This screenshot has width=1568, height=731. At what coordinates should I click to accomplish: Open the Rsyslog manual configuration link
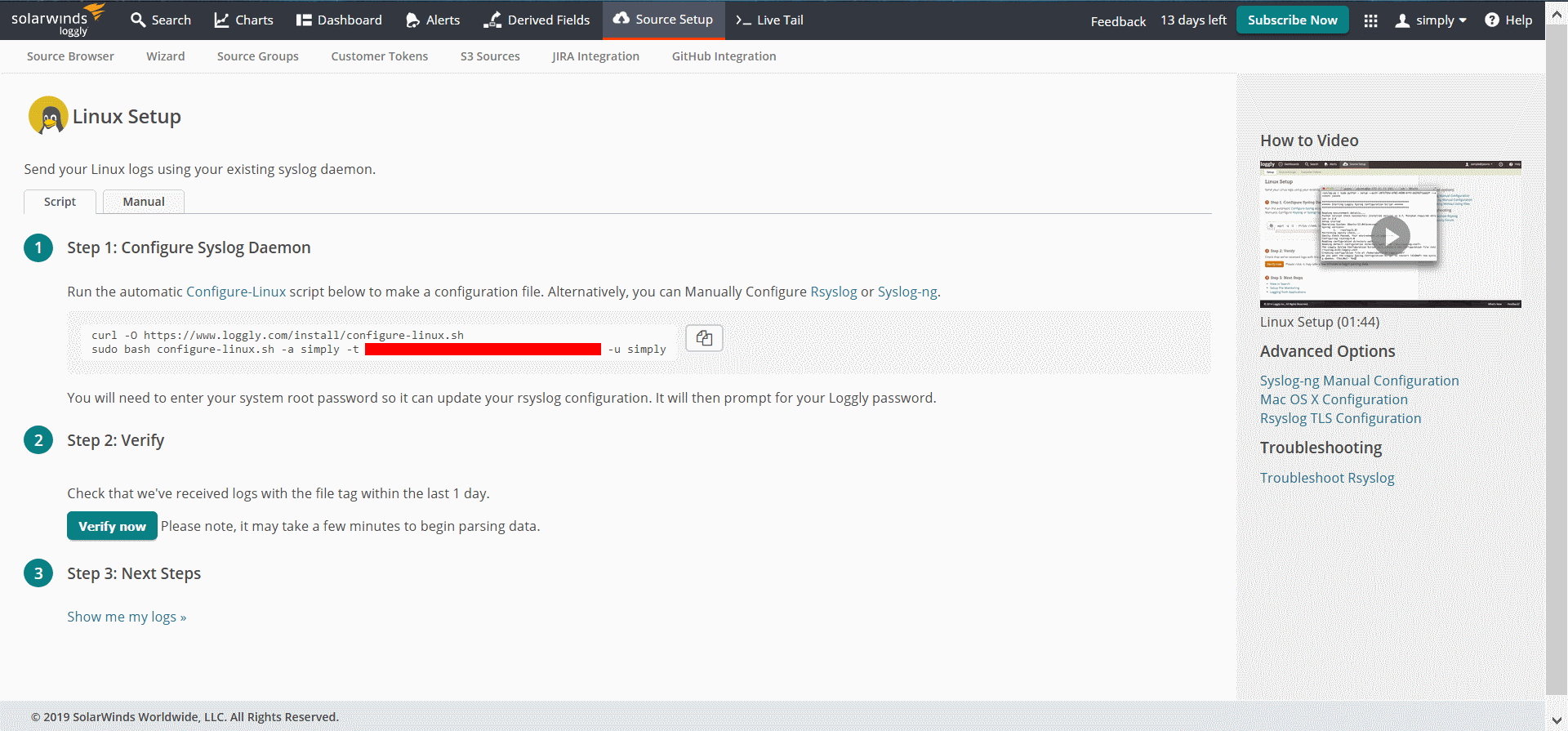tap(834, 292)
